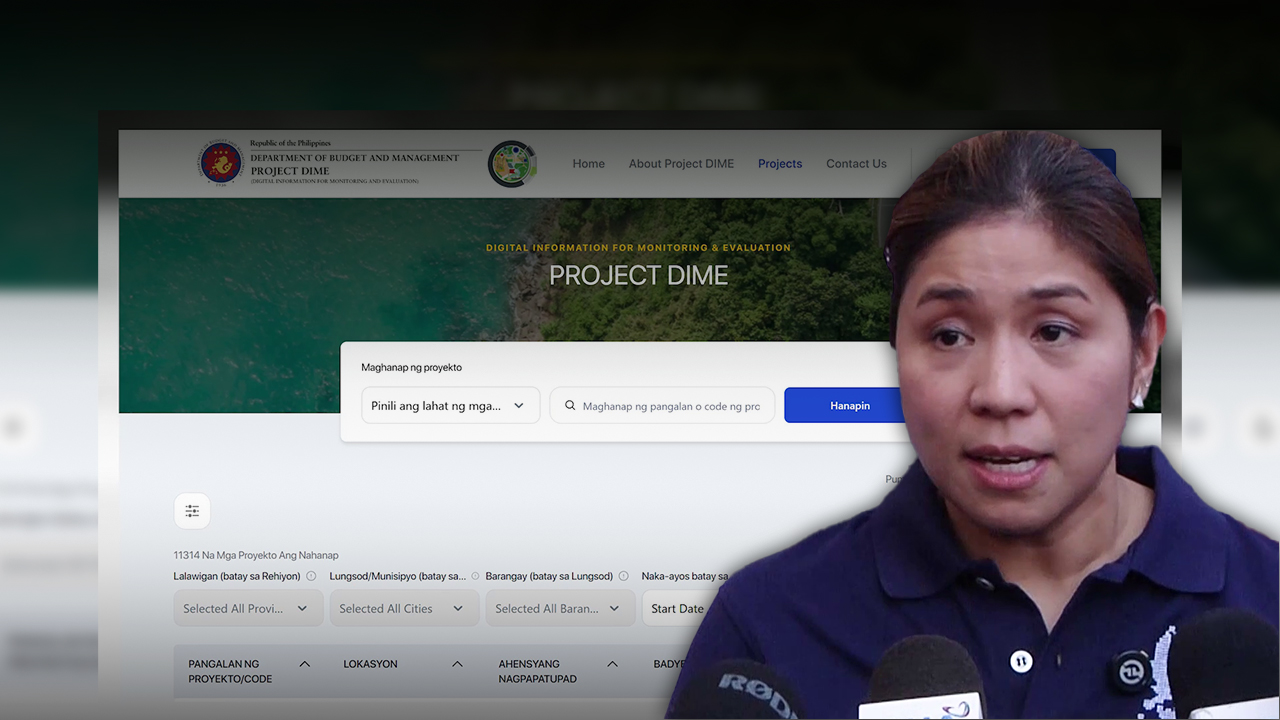The image size is (1280, 720).
Task: Click the Start Date field
Action: tap(680, 608)
